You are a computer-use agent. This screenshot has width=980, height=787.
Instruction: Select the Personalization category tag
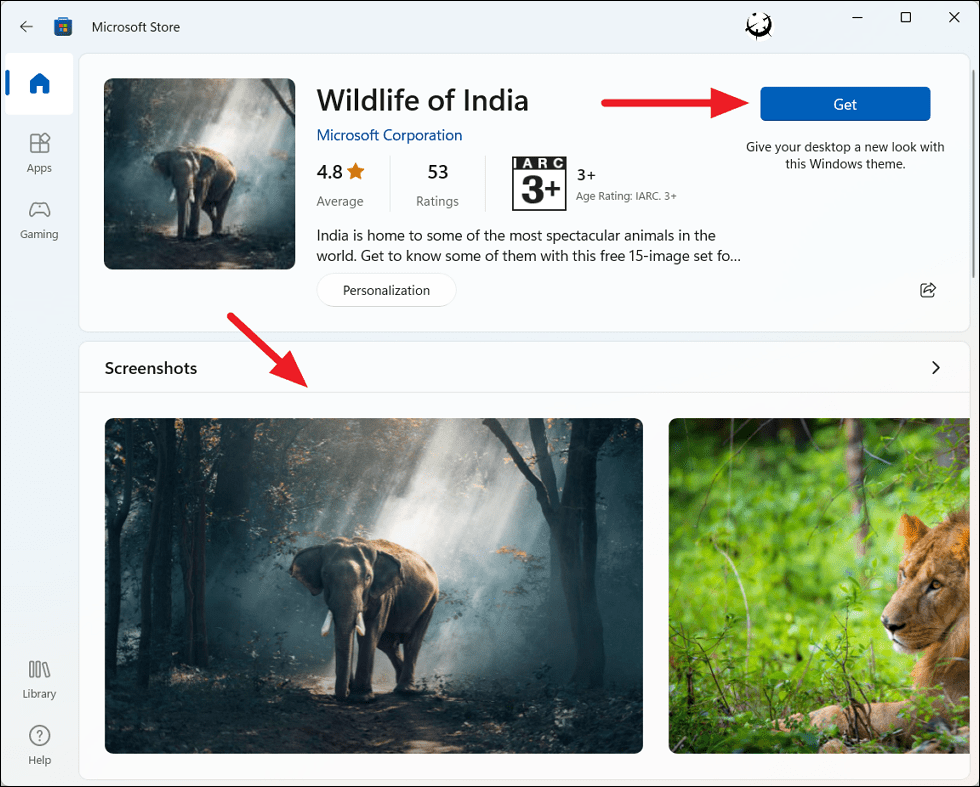386,290
